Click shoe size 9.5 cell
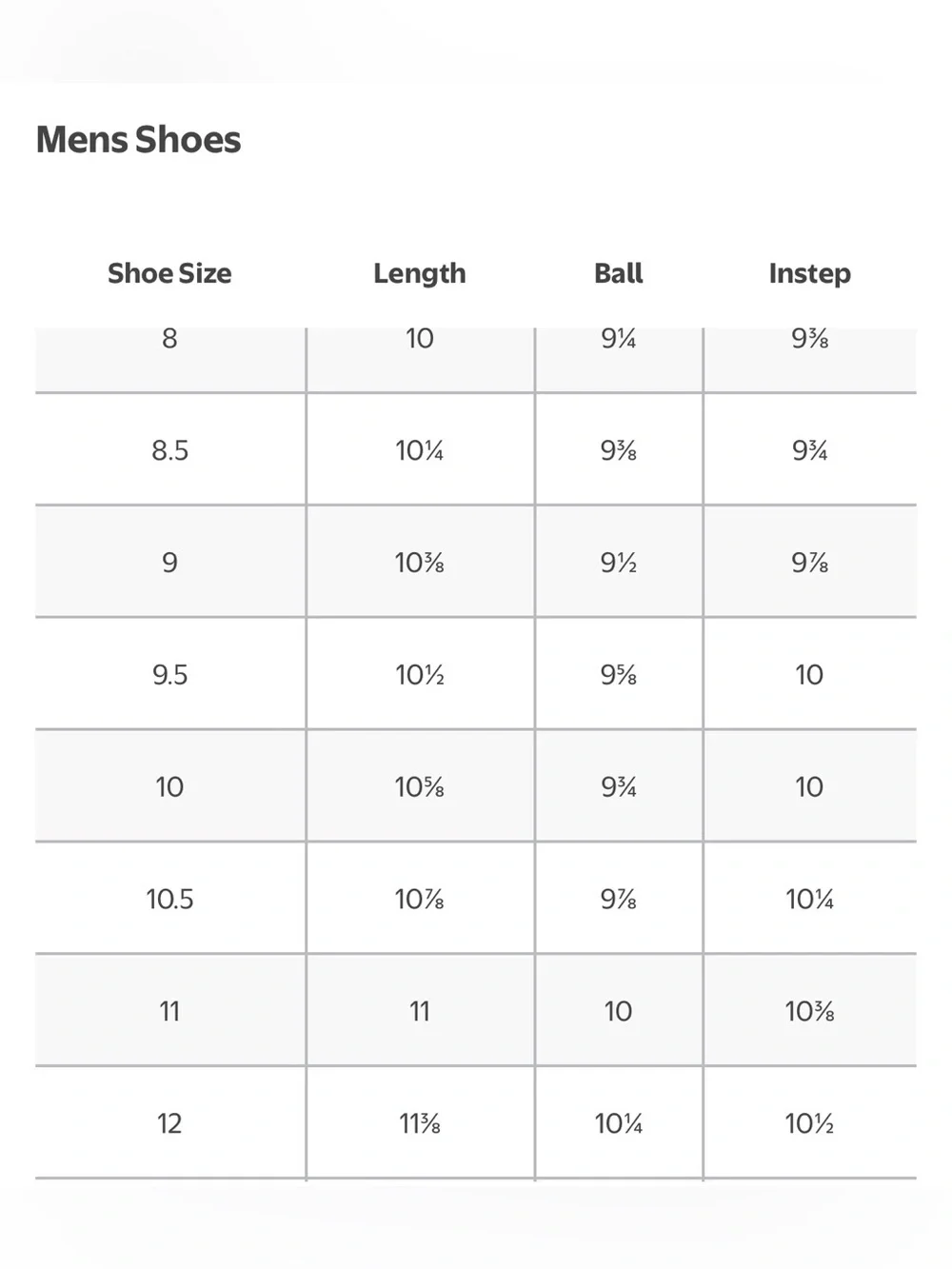This screenshot has height=1269, width=952. 170,674
